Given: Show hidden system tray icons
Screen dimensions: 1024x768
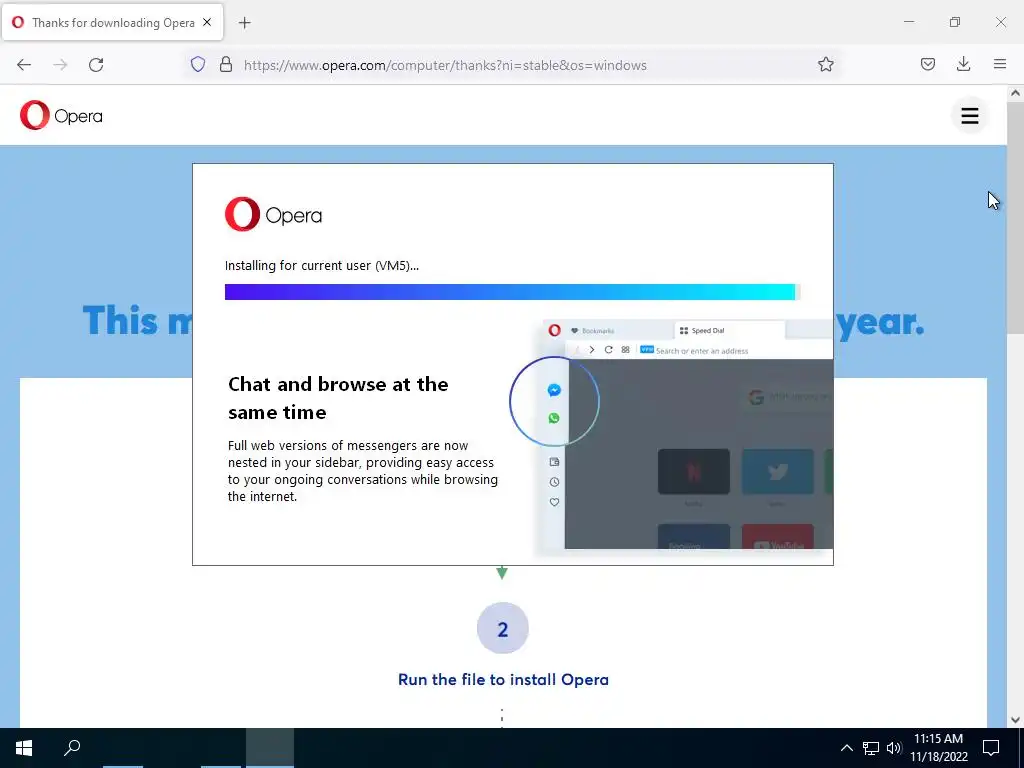Looking at the screenshot, I should 846,748.
